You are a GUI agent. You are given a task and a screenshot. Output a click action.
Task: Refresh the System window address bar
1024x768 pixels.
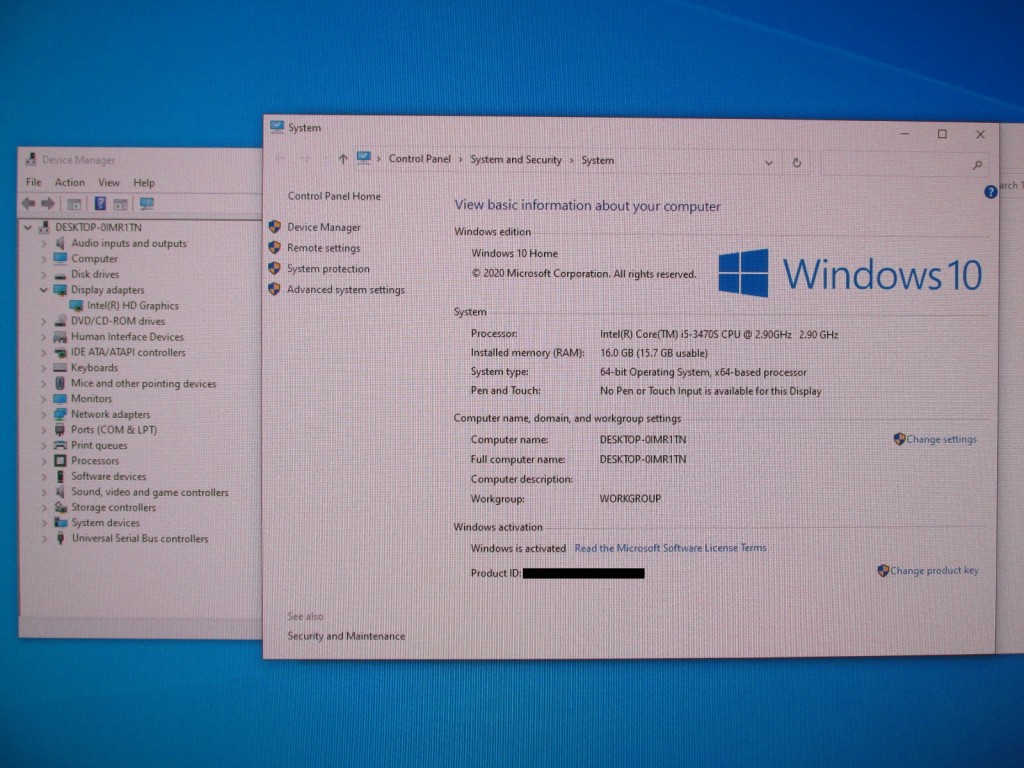coord(797,163)
